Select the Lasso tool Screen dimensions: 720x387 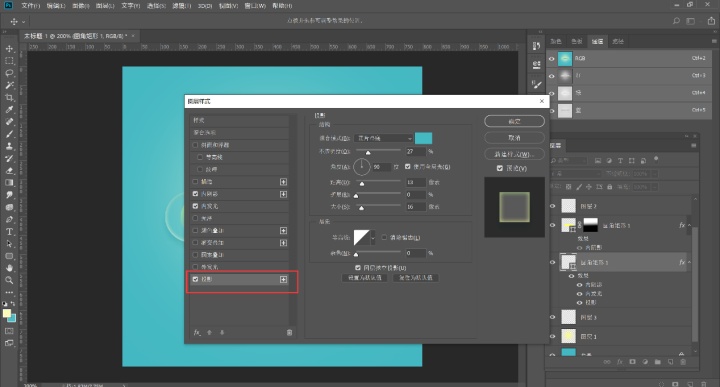9,73
